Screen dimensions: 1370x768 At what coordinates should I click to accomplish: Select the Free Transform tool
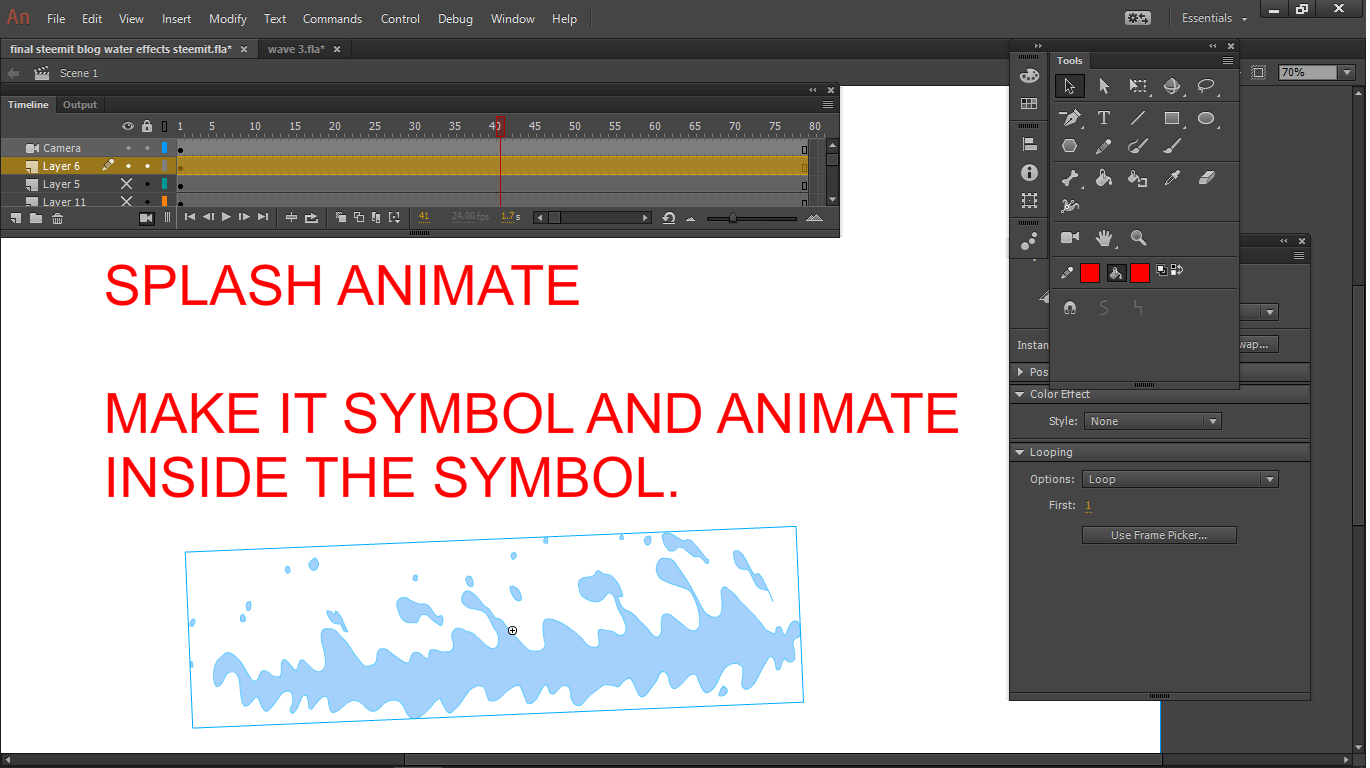(1138, 87)
